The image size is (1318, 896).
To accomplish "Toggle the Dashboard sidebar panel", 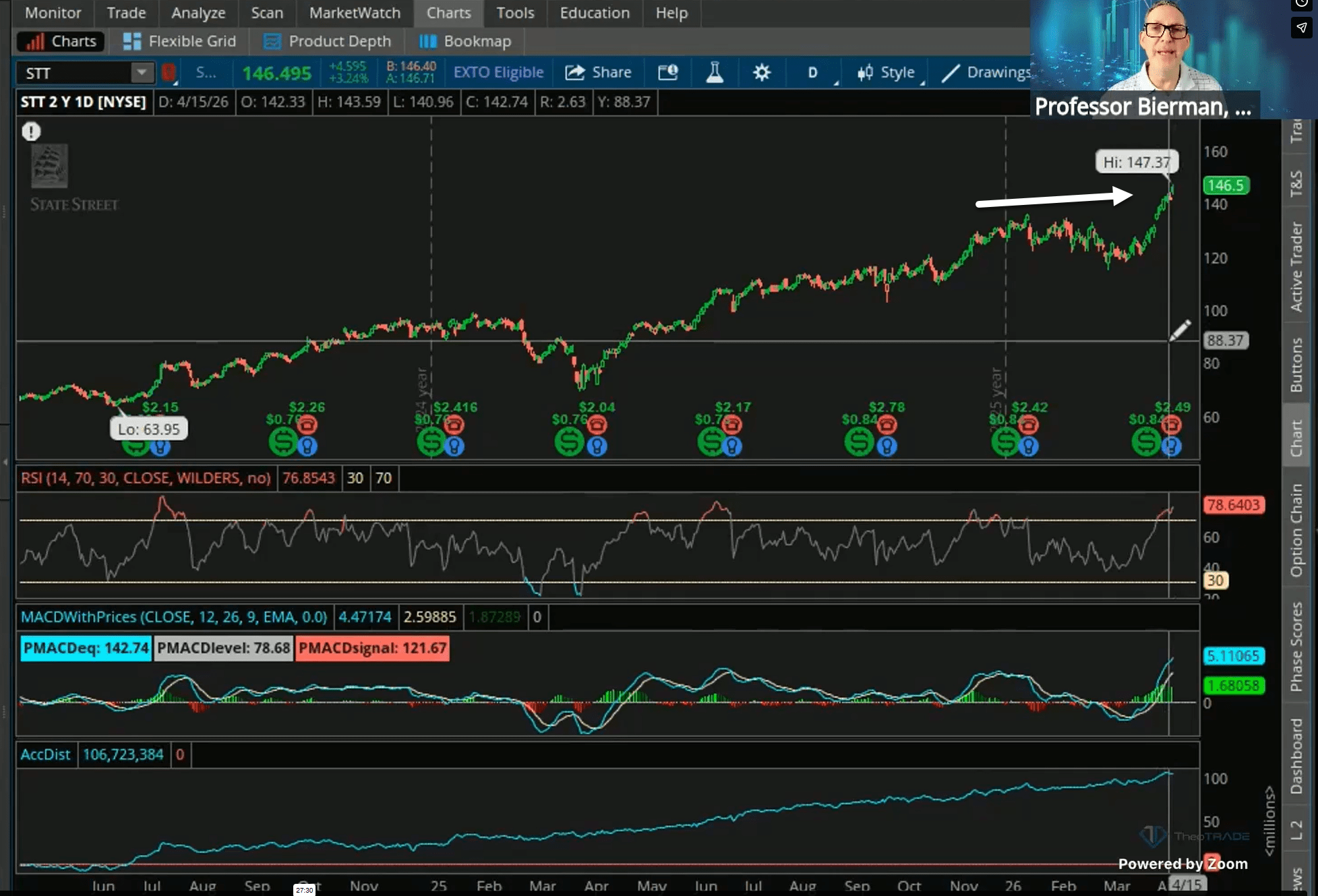I will (1296, 756).
